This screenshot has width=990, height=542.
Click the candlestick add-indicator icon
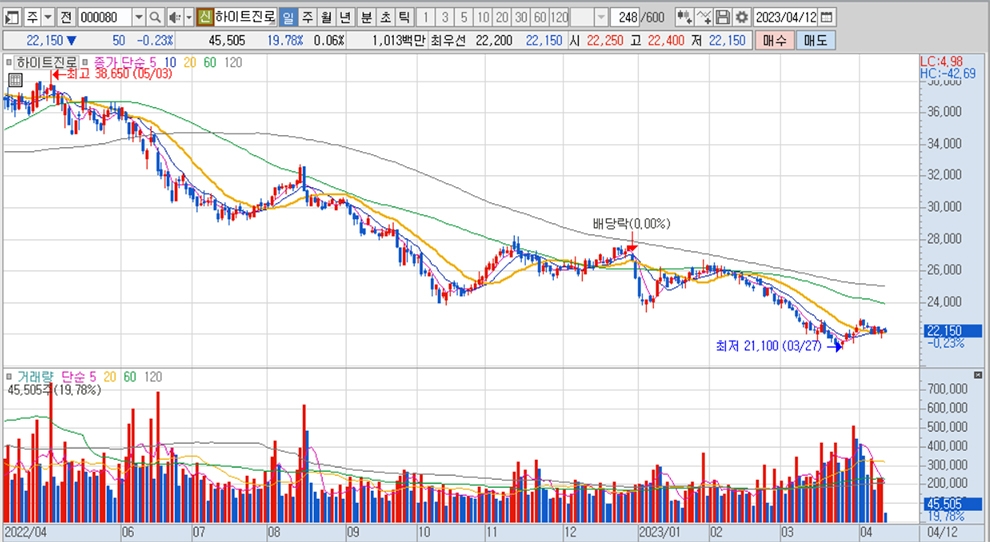point(684,18)
